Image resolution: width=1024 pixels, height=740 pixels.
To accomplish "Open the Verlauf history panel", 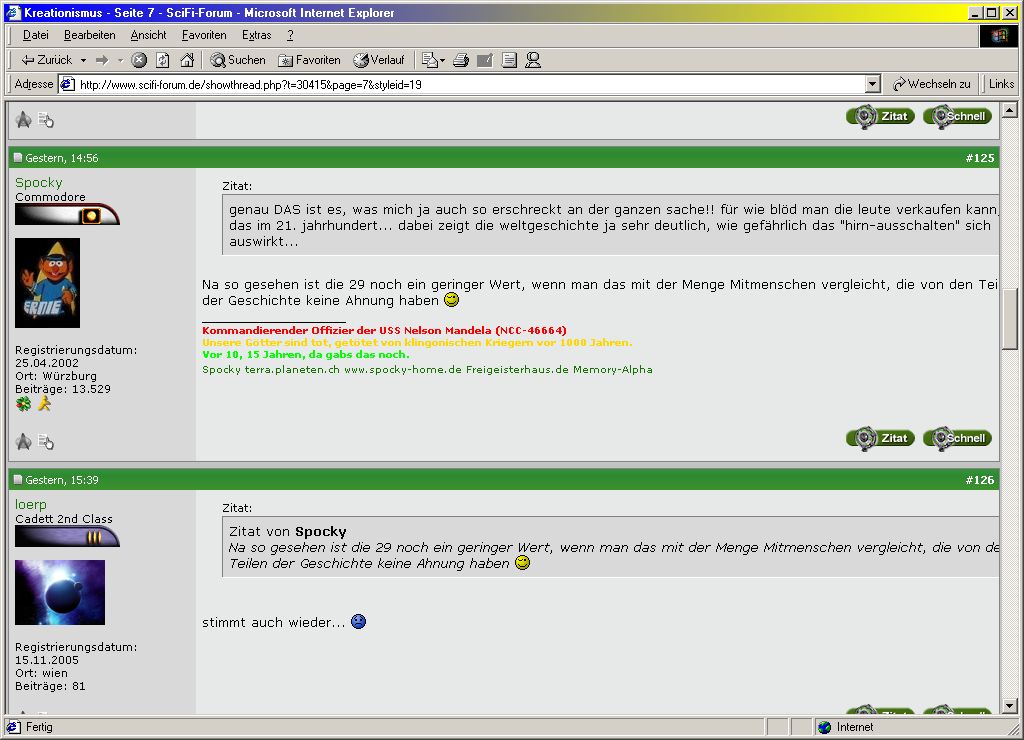I will coord(379,60).
